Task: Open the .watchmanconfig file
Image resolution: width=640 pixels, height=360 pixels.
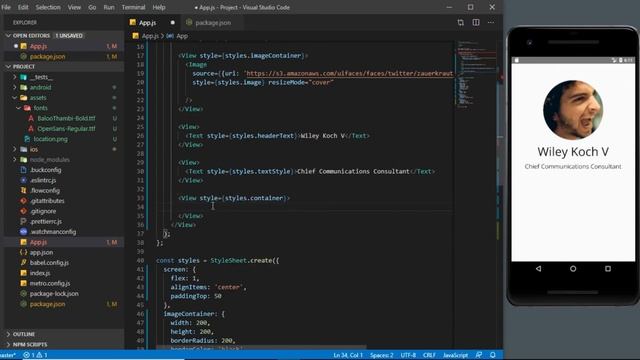Action: [x=53, y=232]
